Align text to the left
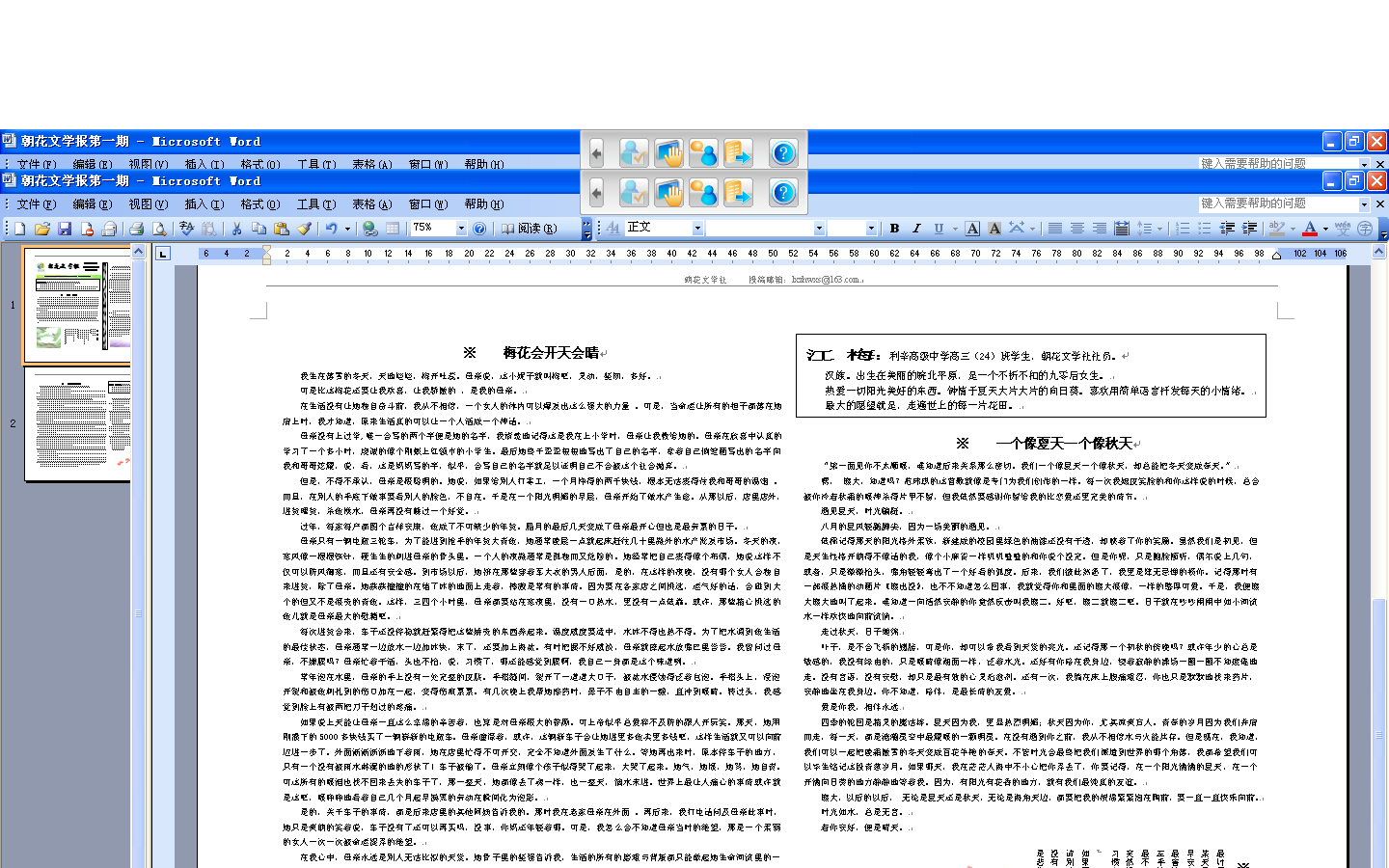The height and width of the screenshot is (868, 1389). 1055,229
